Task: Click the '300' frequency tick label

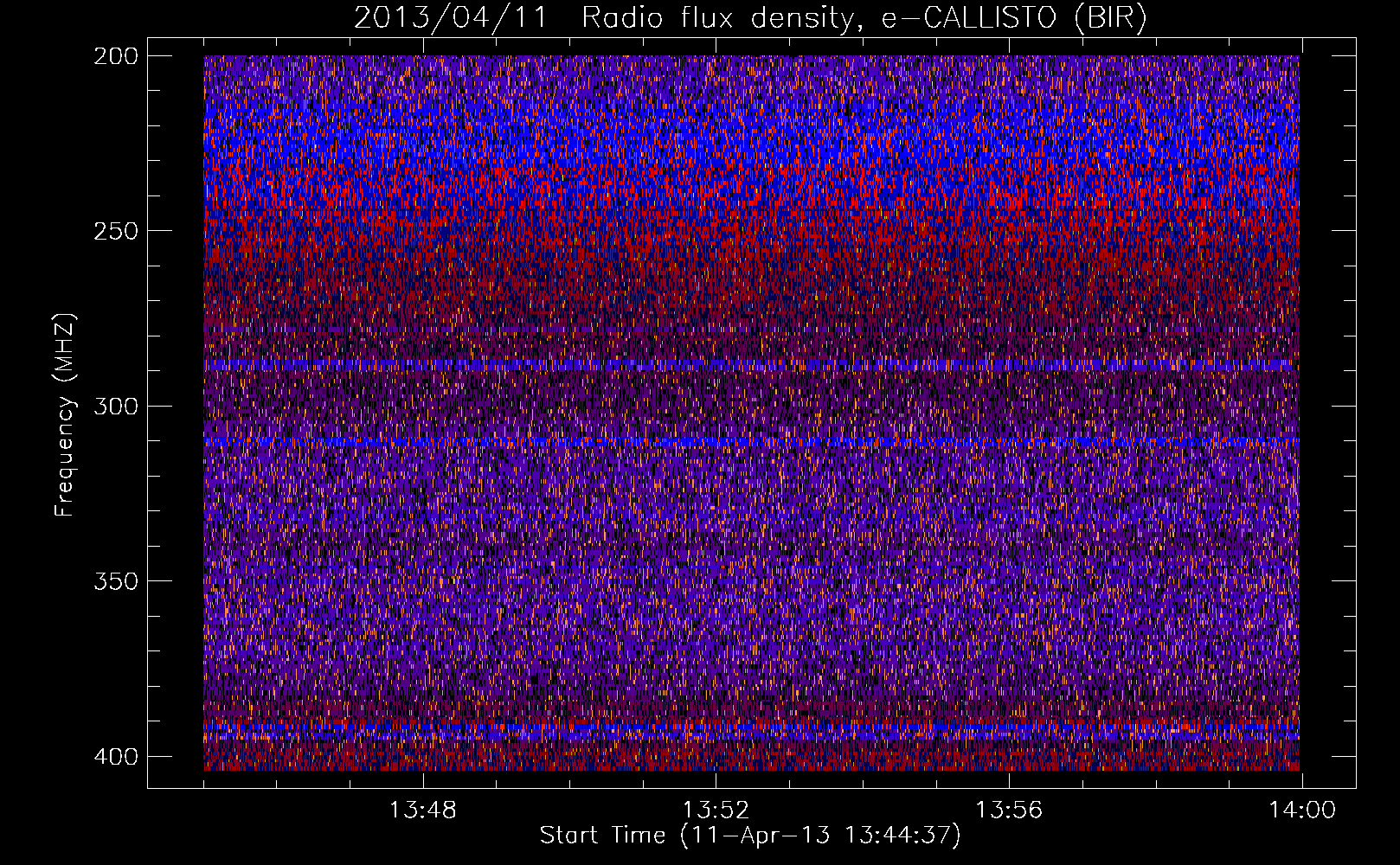Action: [x=115, y=406]
